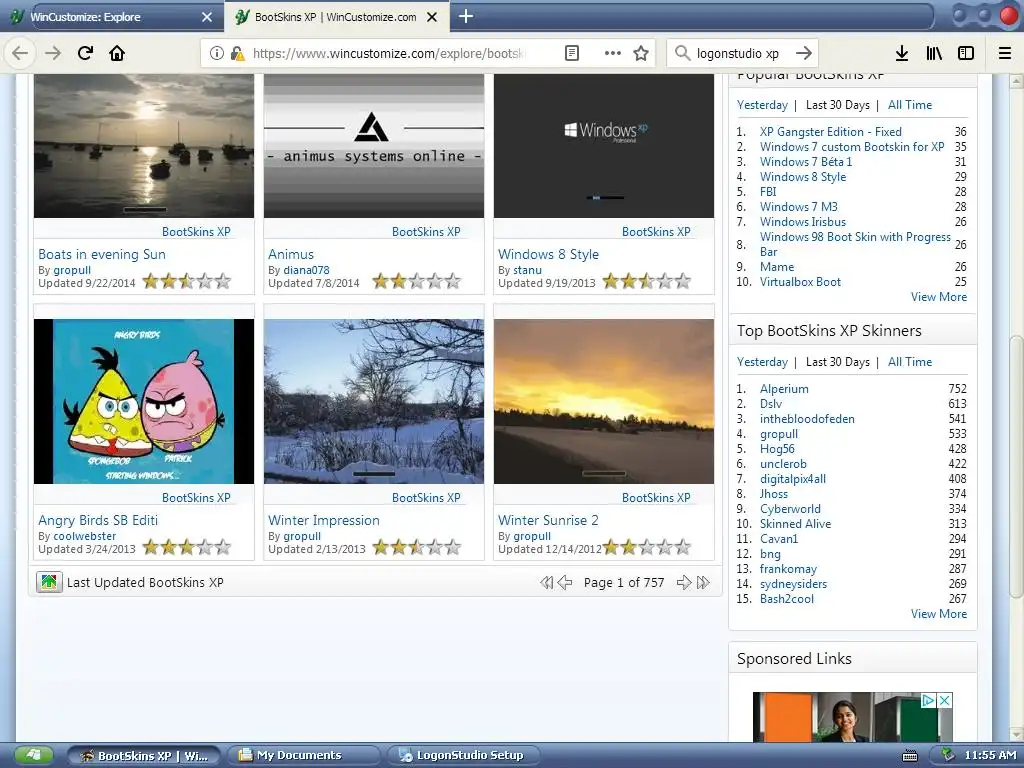Open Alperium skinner profile
Viewport: 1024px width, 768px height.
[x=784, y=389]
